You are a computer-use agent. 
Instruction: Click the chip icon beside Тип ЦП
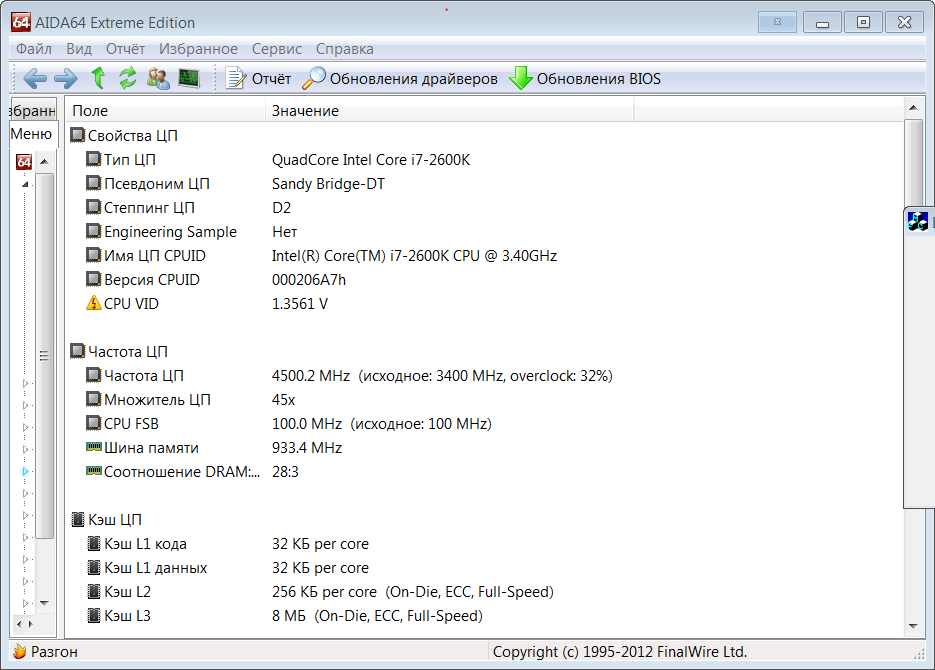coord(94,159)
